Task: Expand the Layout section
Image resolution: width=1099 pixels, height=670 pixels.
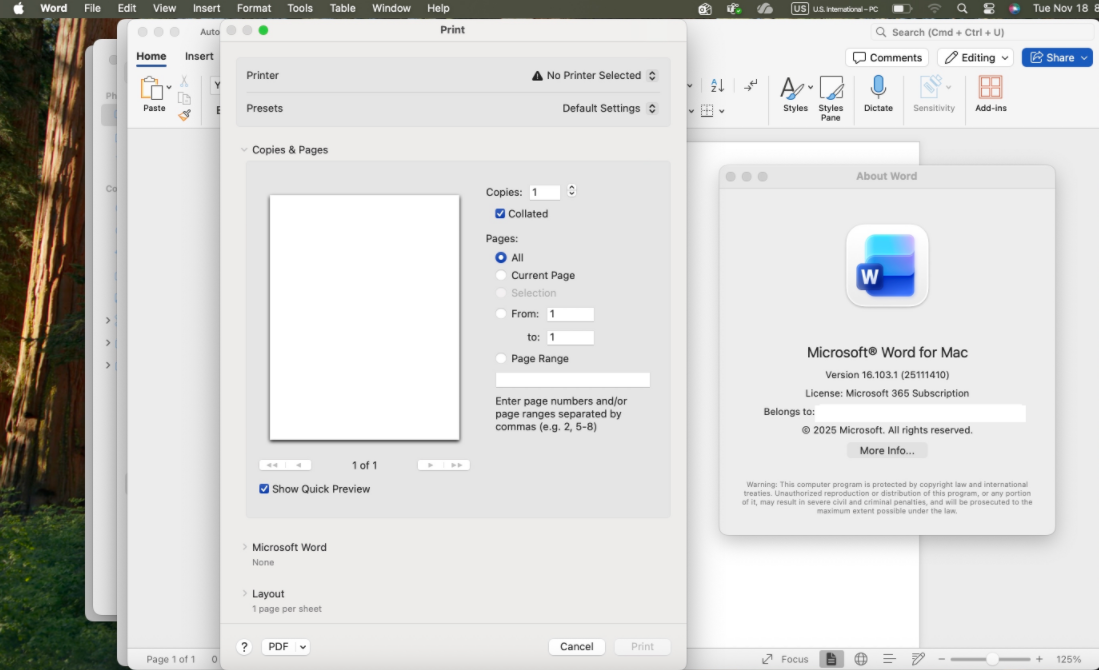Action: [x=244, y=594]
